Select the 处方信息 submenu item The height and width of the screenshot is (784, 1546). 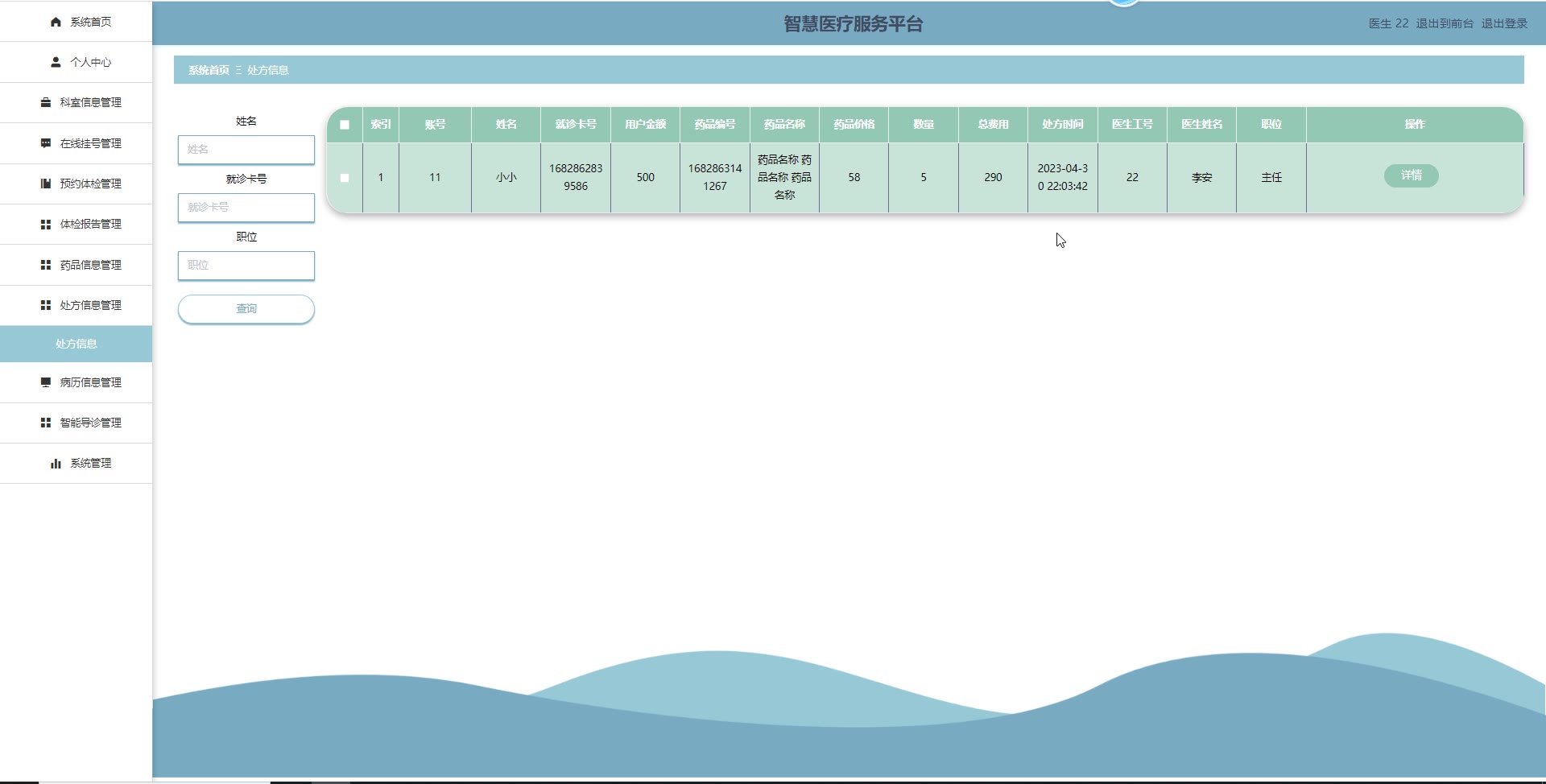pyautogui.click(x=76, y=344)
